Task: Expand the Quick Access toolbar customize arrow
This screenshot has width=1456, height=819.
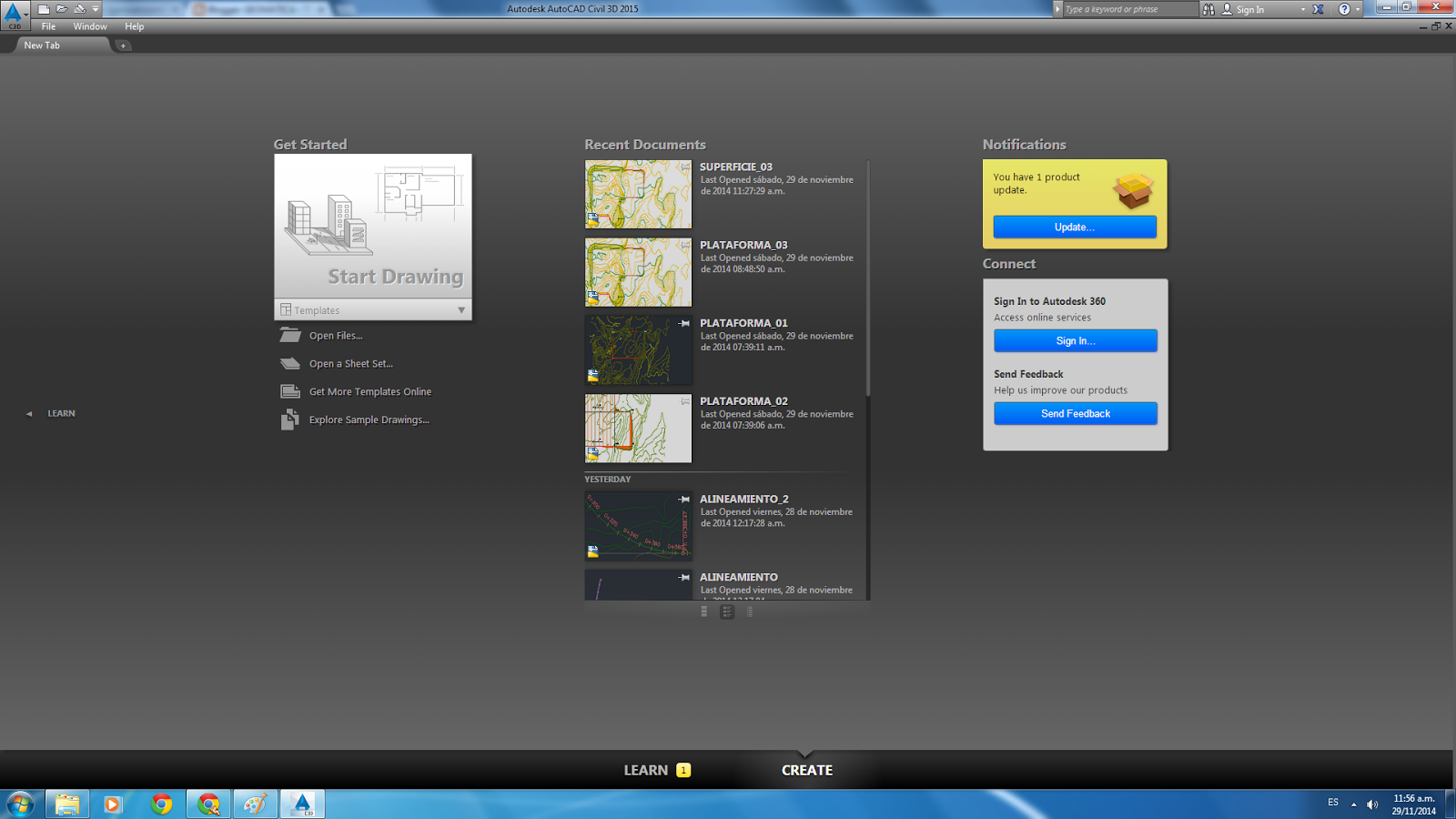Action: [x=95, y=9]
